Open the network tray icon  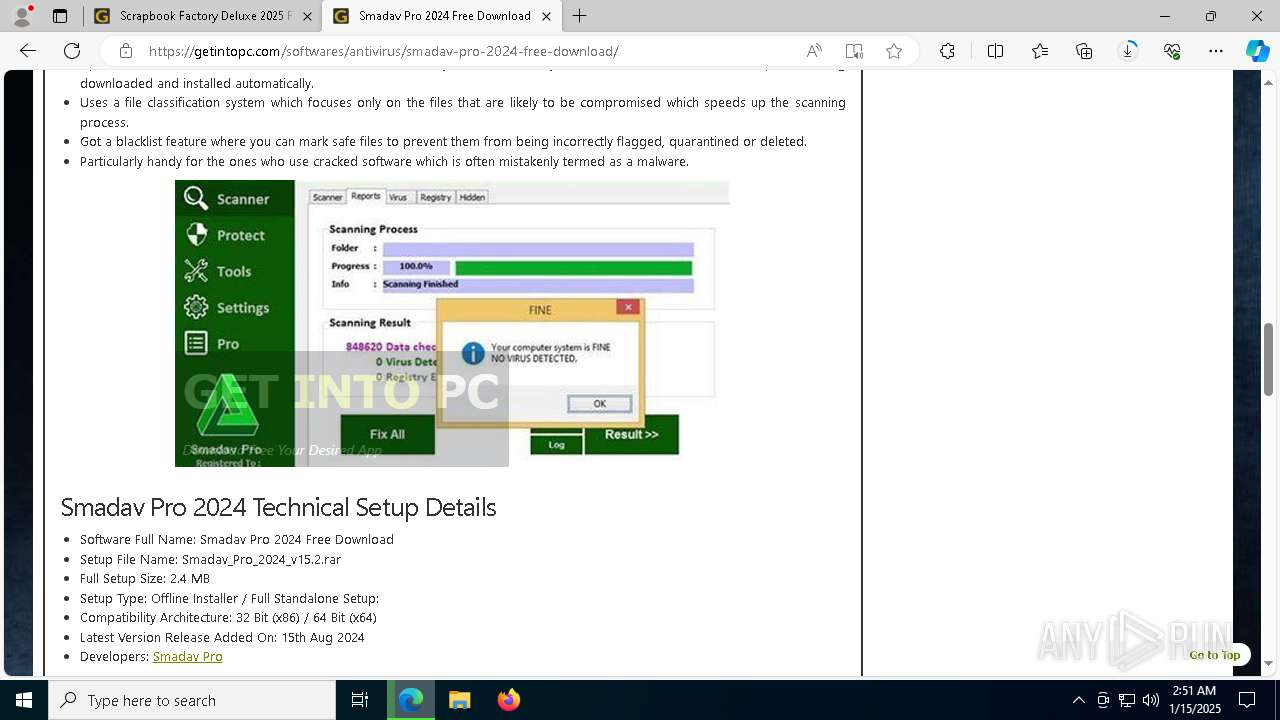click(1127, 700)
